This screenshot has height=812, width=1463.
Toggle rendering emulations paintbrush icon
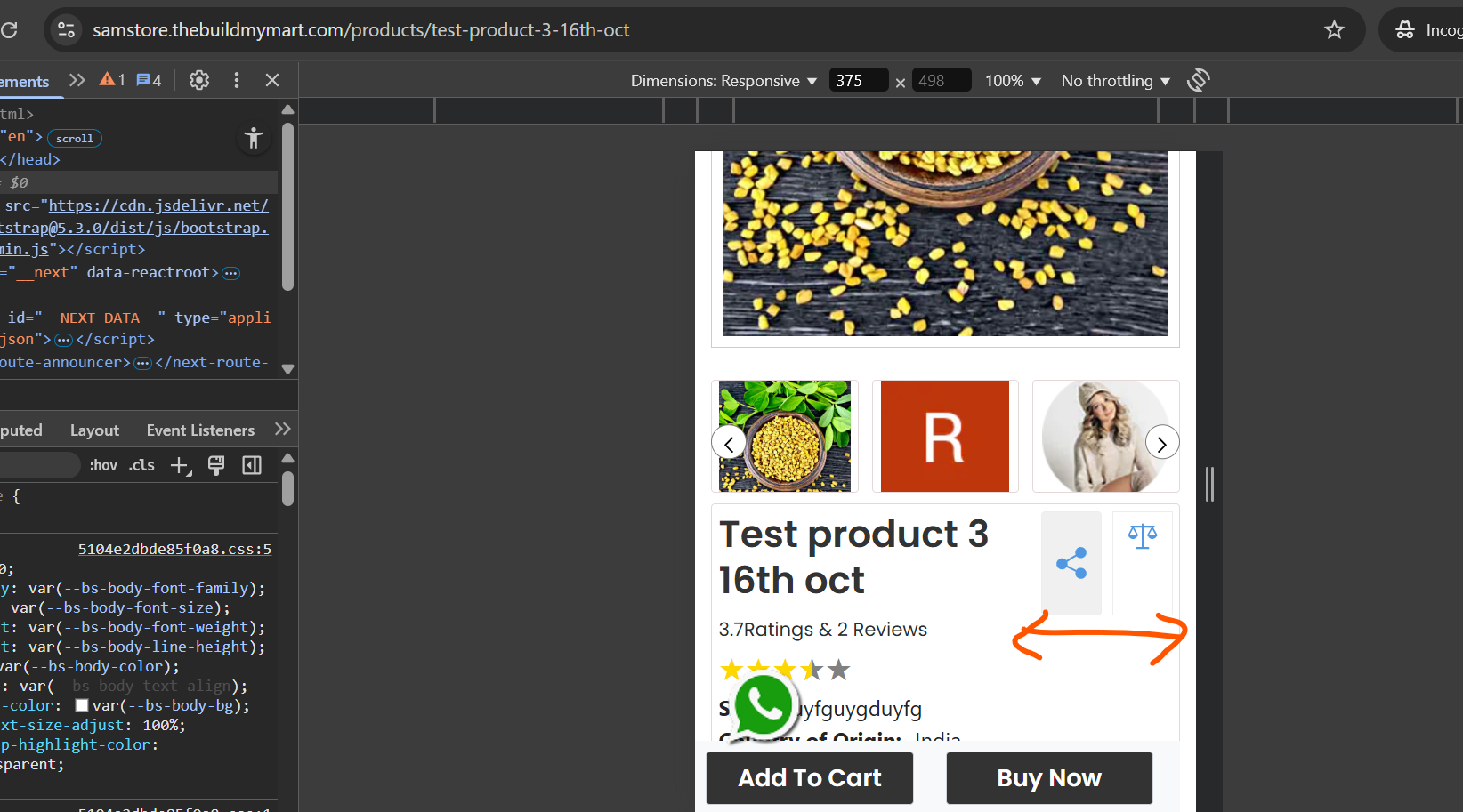[x=216, y=465]
